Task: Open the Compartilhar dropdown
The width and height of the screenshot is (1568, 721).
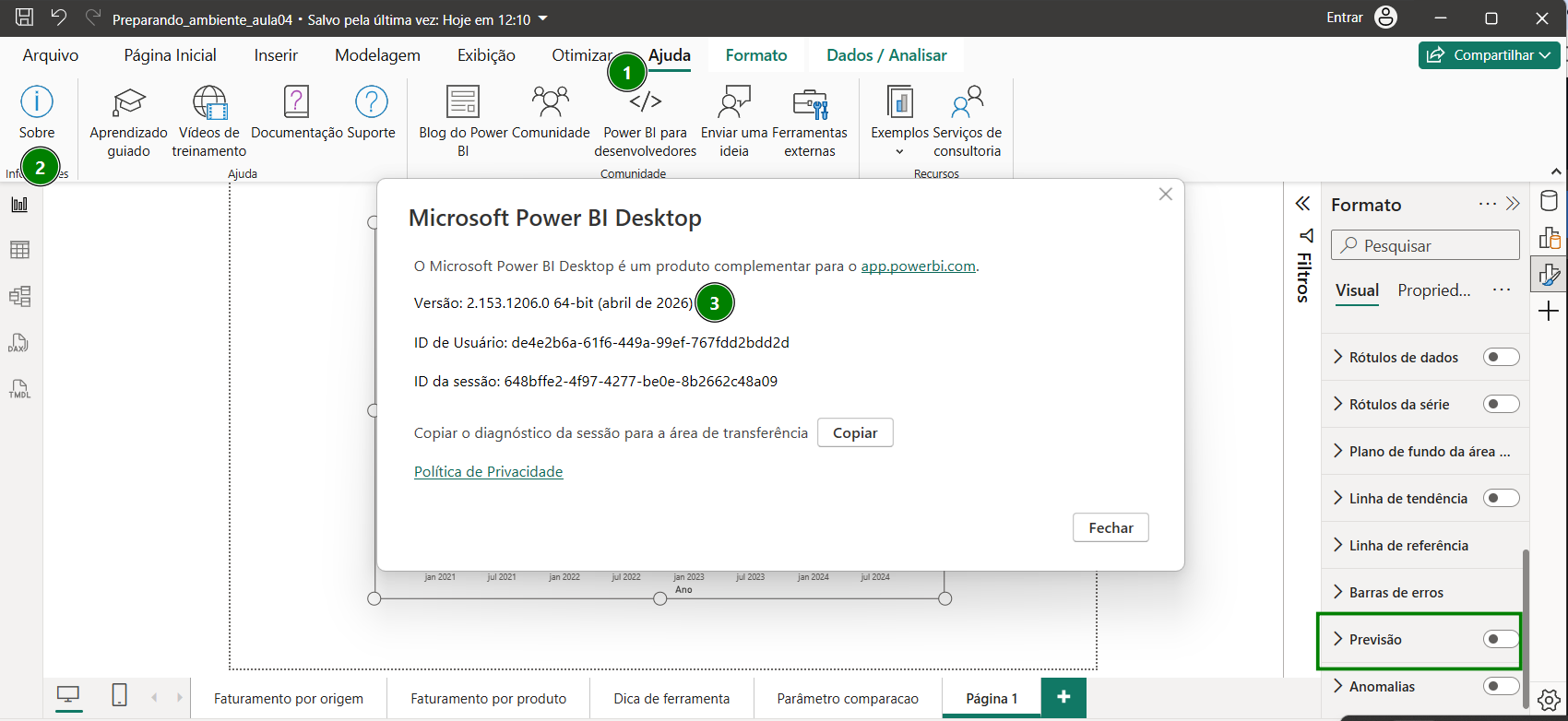Action: pyautogui.click(x=1490, y=55)
